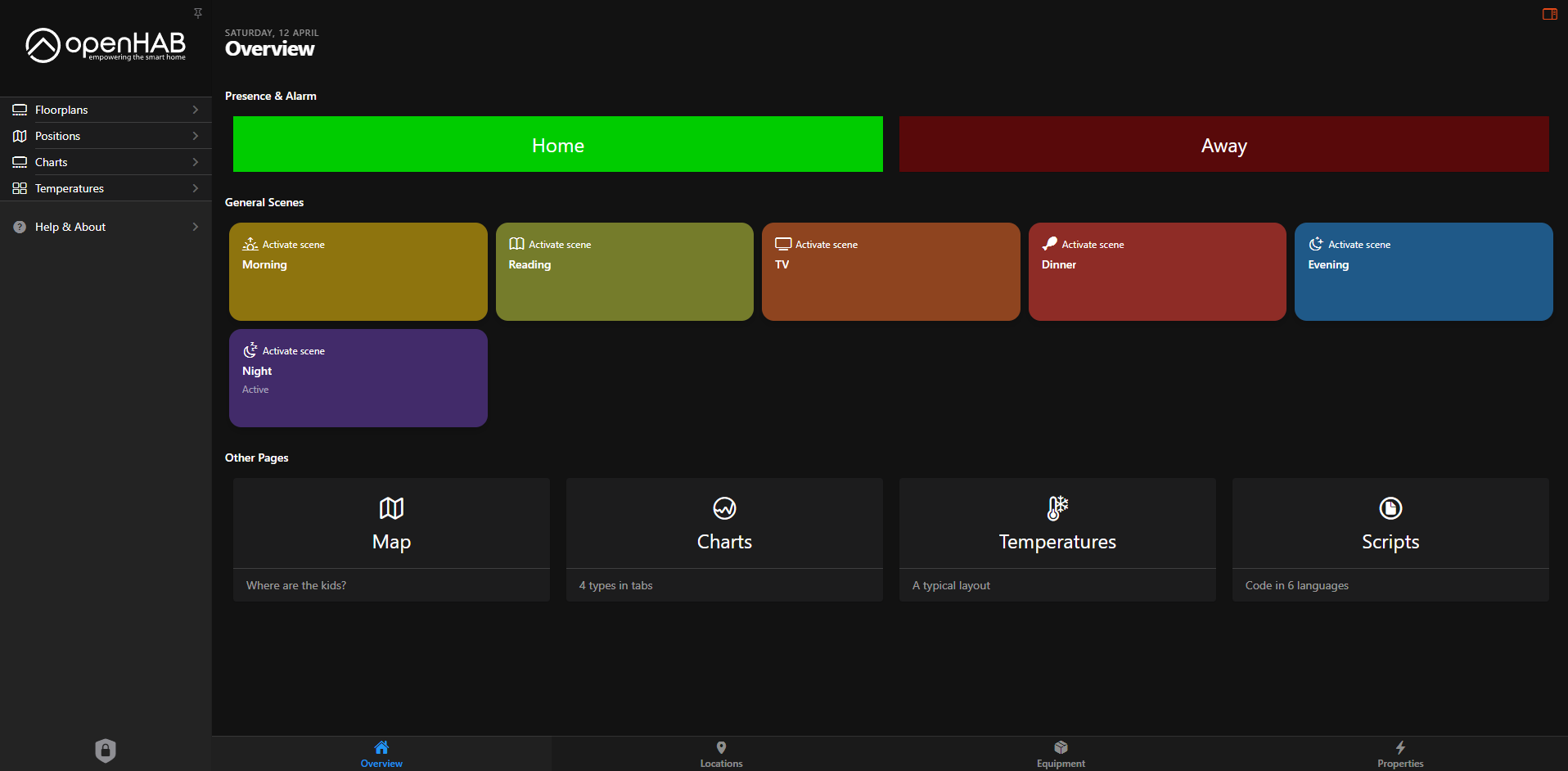Click the lock shield icon in the sidebar
Image resolution: width=1568 pixels, height=771 pixels.
(106, 750)
